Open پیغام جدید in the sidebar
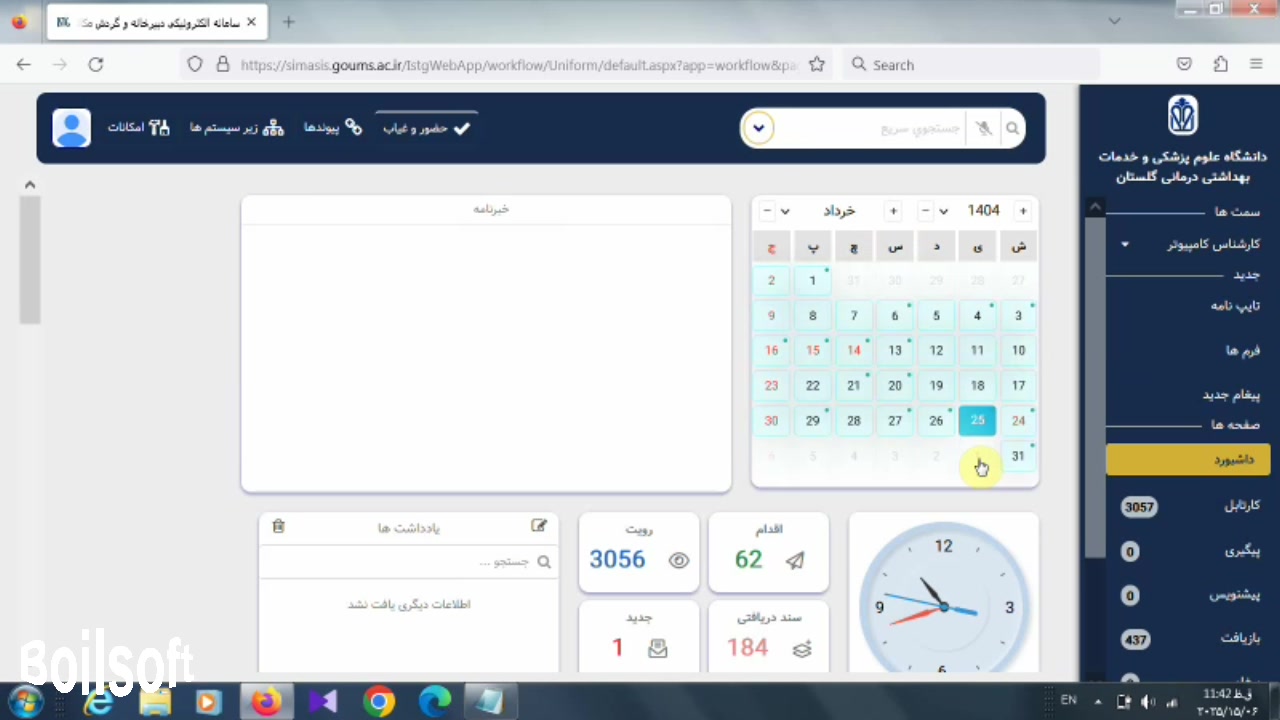Screen dimensions: 1280x720 tap(1231, 395)
